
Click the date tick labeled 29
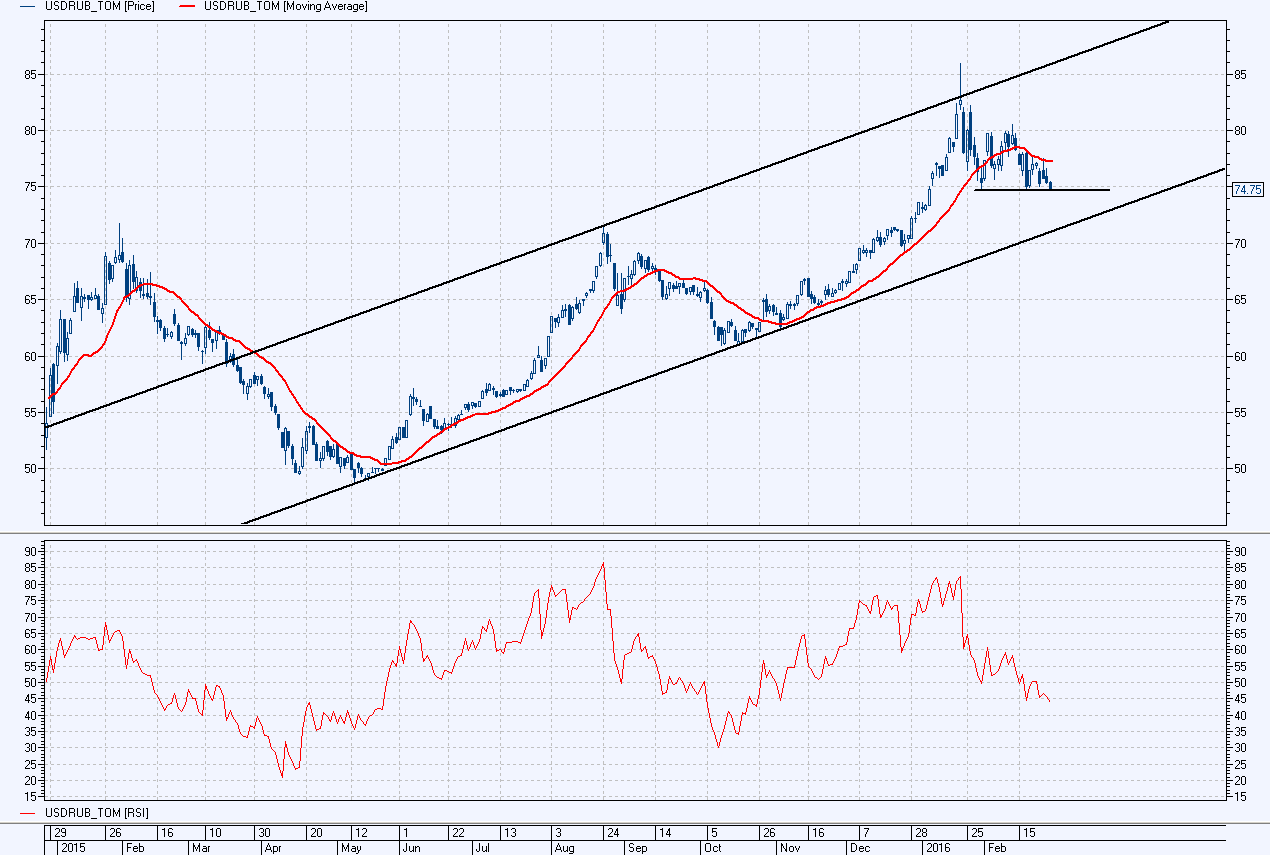(x=61, y=832)
